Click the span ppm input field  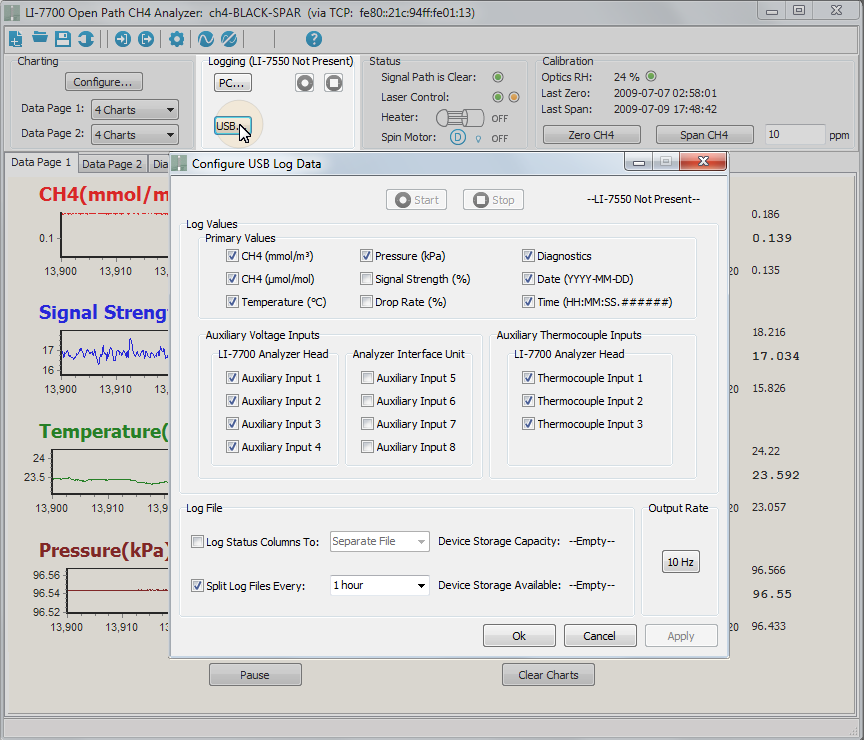point(795,135)
